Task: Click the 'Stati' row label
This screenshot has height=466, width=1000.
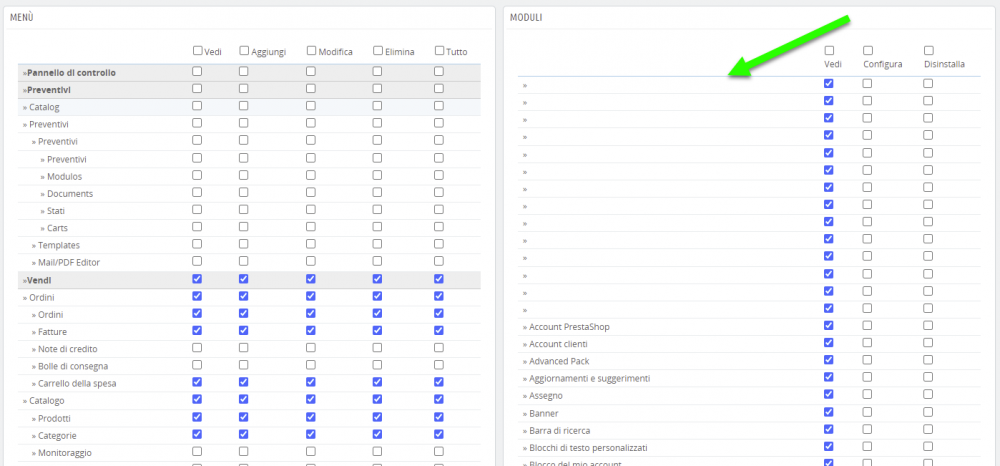Action: [56, 210]
